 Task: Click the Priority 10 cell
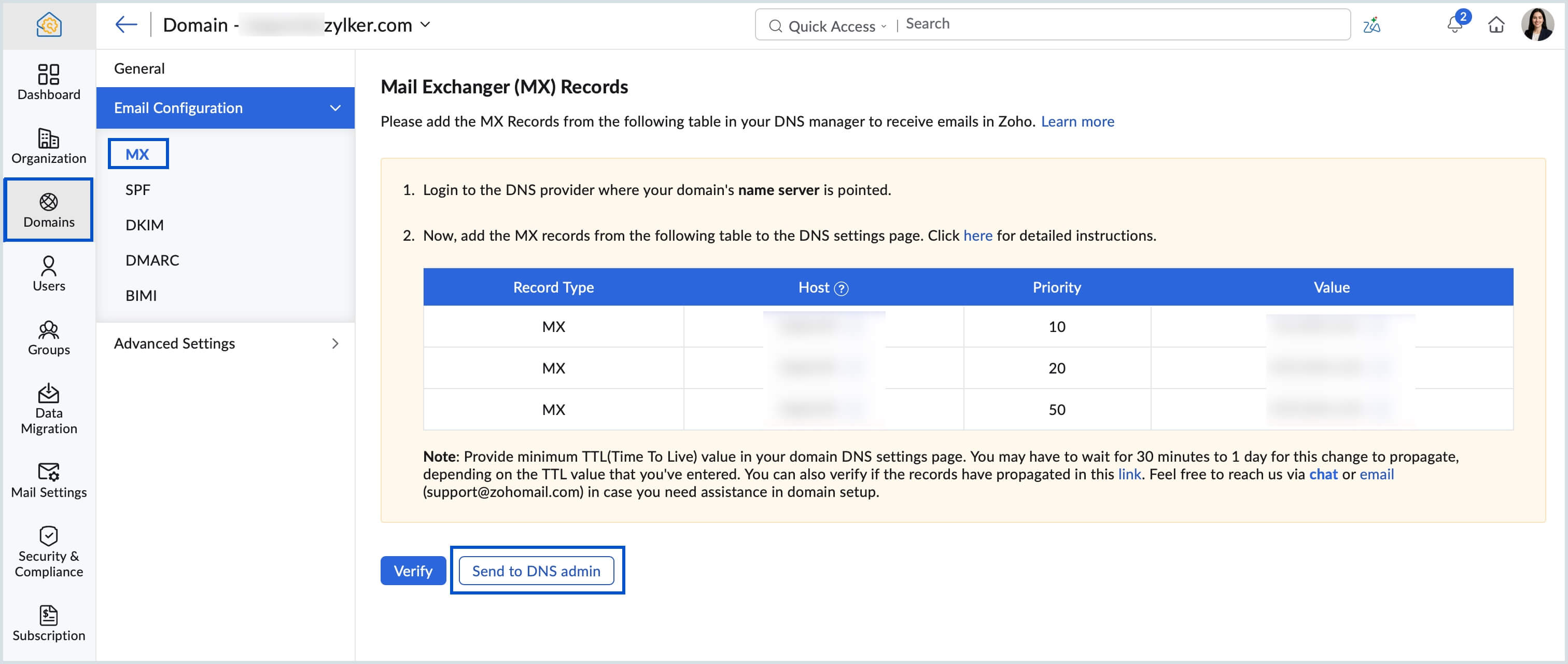tap(1057, 326)
